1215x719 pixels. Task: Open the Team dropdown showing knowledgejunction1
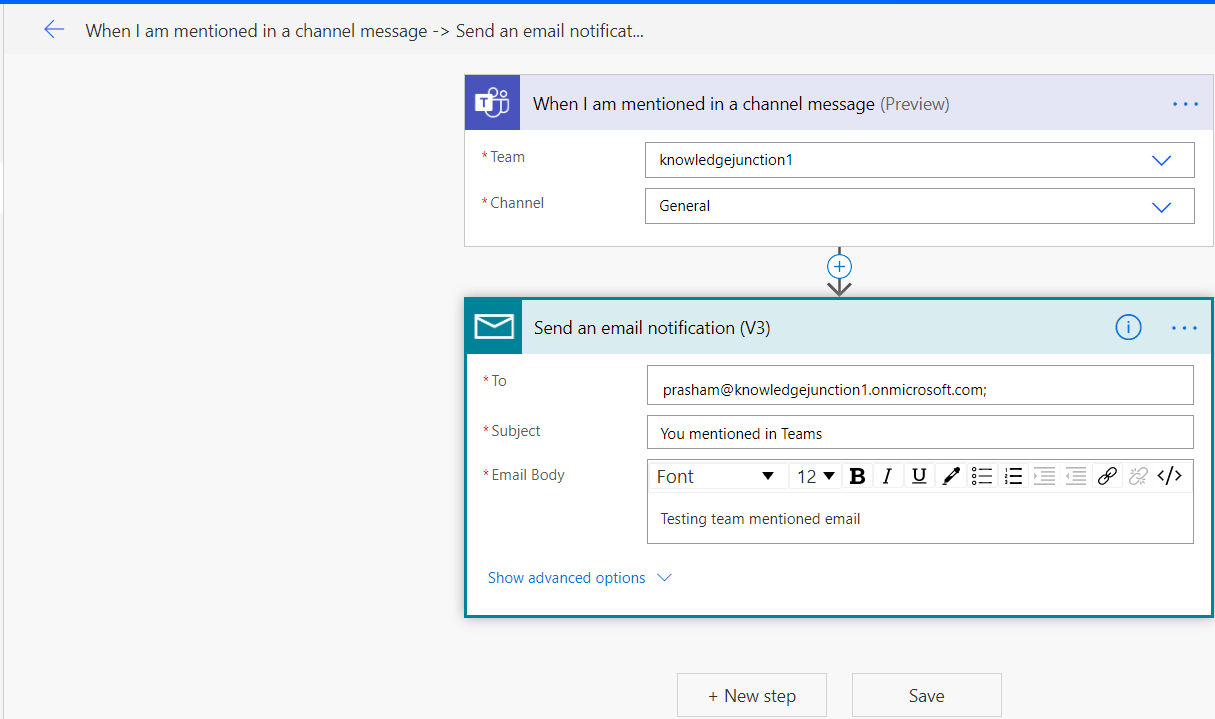[x=920, y=160]
